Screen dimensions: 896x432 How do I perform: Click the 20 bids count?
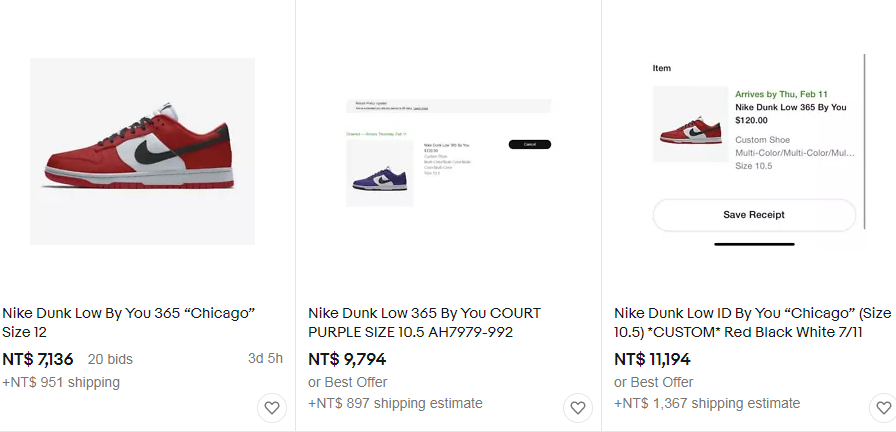tap(110, 359)
